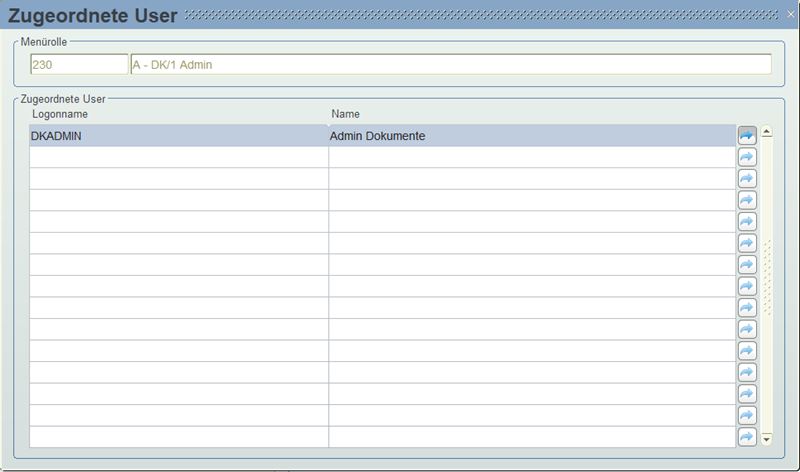Click the arrow icon in the DKADMIN row
The image size is (800, 472).
click(x=747, y=135)
